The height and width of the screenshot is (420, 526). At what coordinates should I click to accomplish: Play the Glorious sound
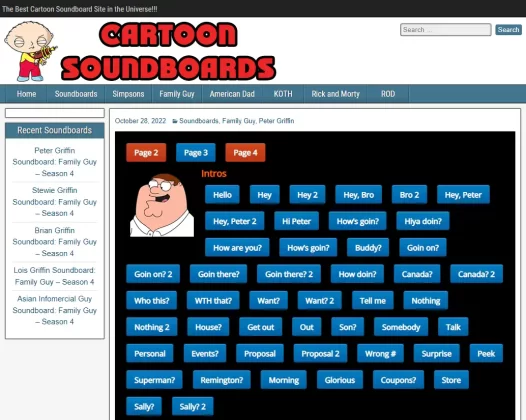pyautogui.click(x=340, y=380)
